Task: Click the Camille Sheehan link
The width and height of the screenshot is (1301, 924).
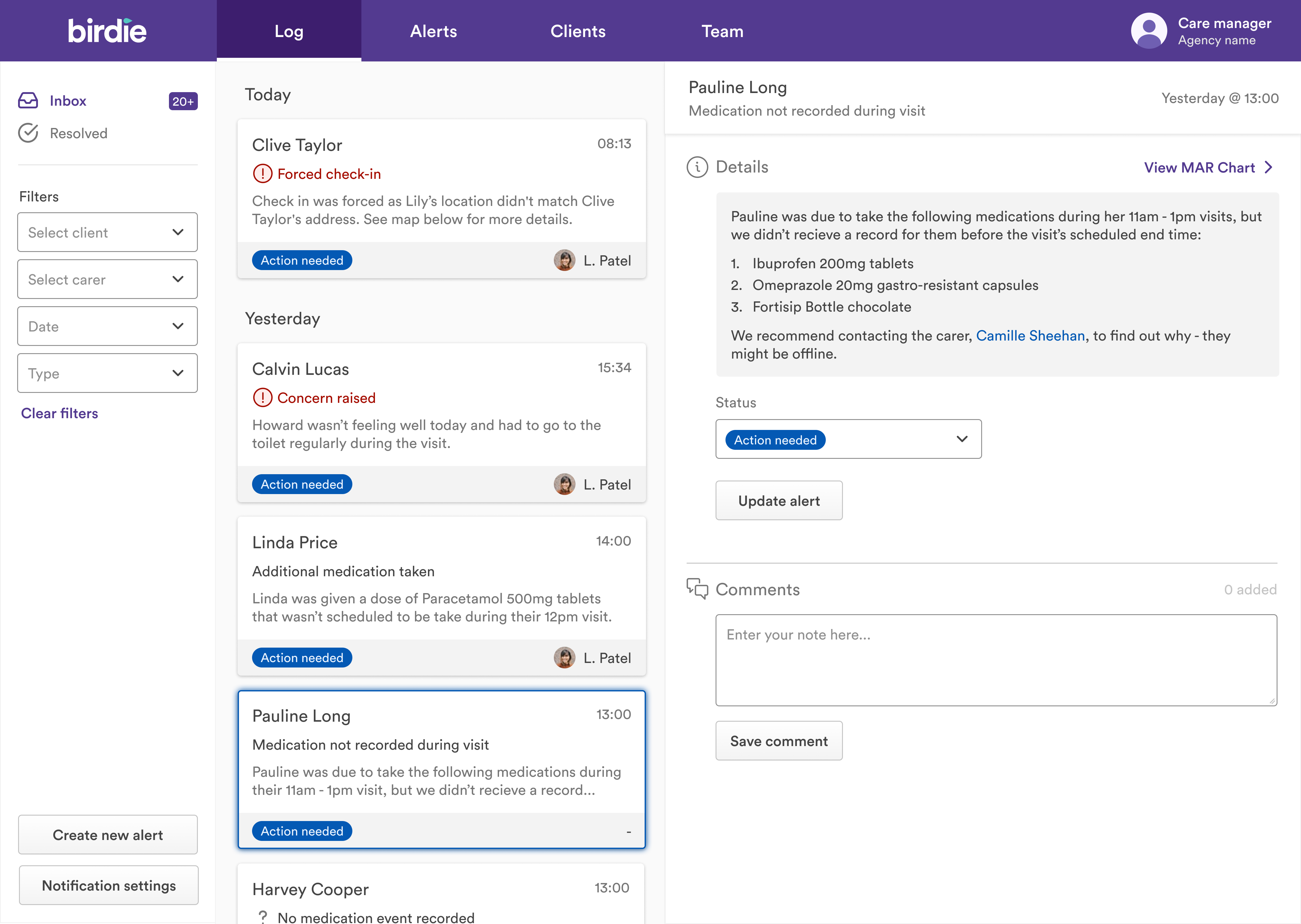Action: coord(1030,336)
